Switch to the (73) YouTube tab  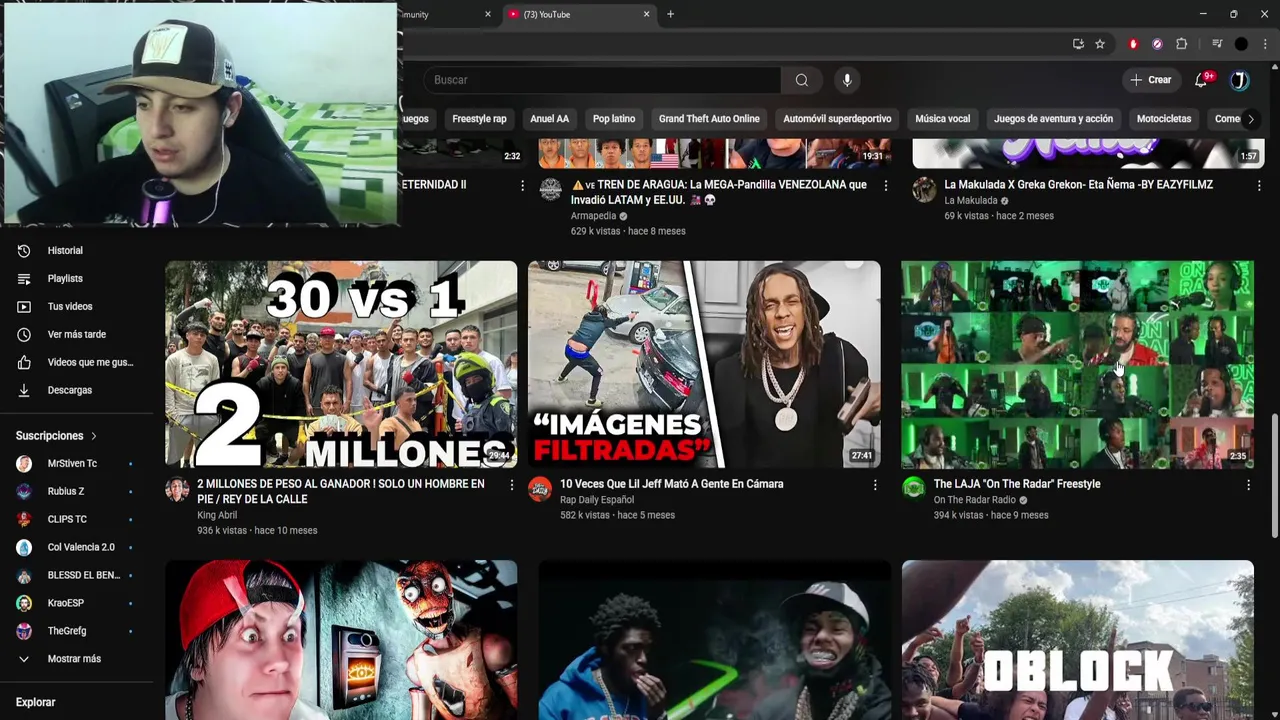pos(578,14)
